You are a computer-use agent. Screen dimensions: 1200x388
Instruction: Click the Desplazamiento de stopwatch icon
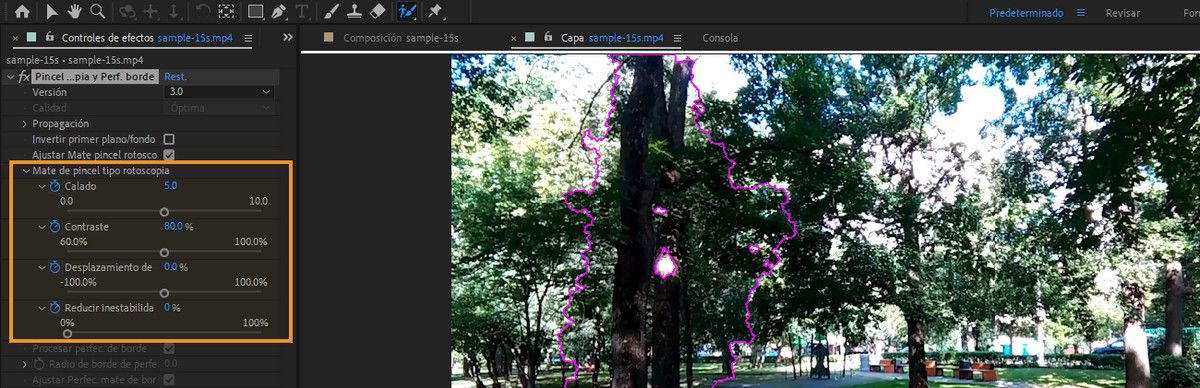[x=55, y=267]
